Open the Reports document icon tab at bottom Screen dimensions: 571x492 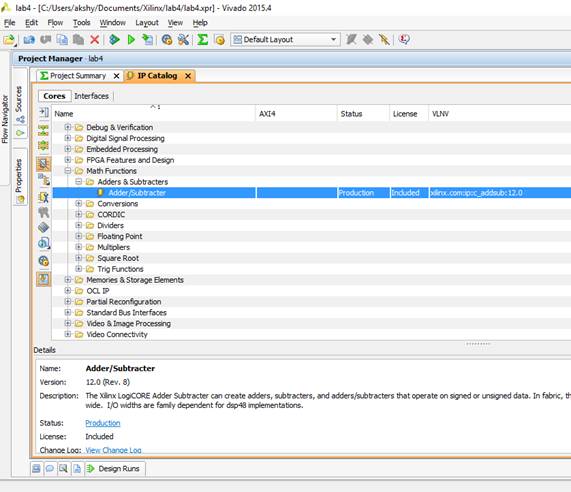coord(77,468)
